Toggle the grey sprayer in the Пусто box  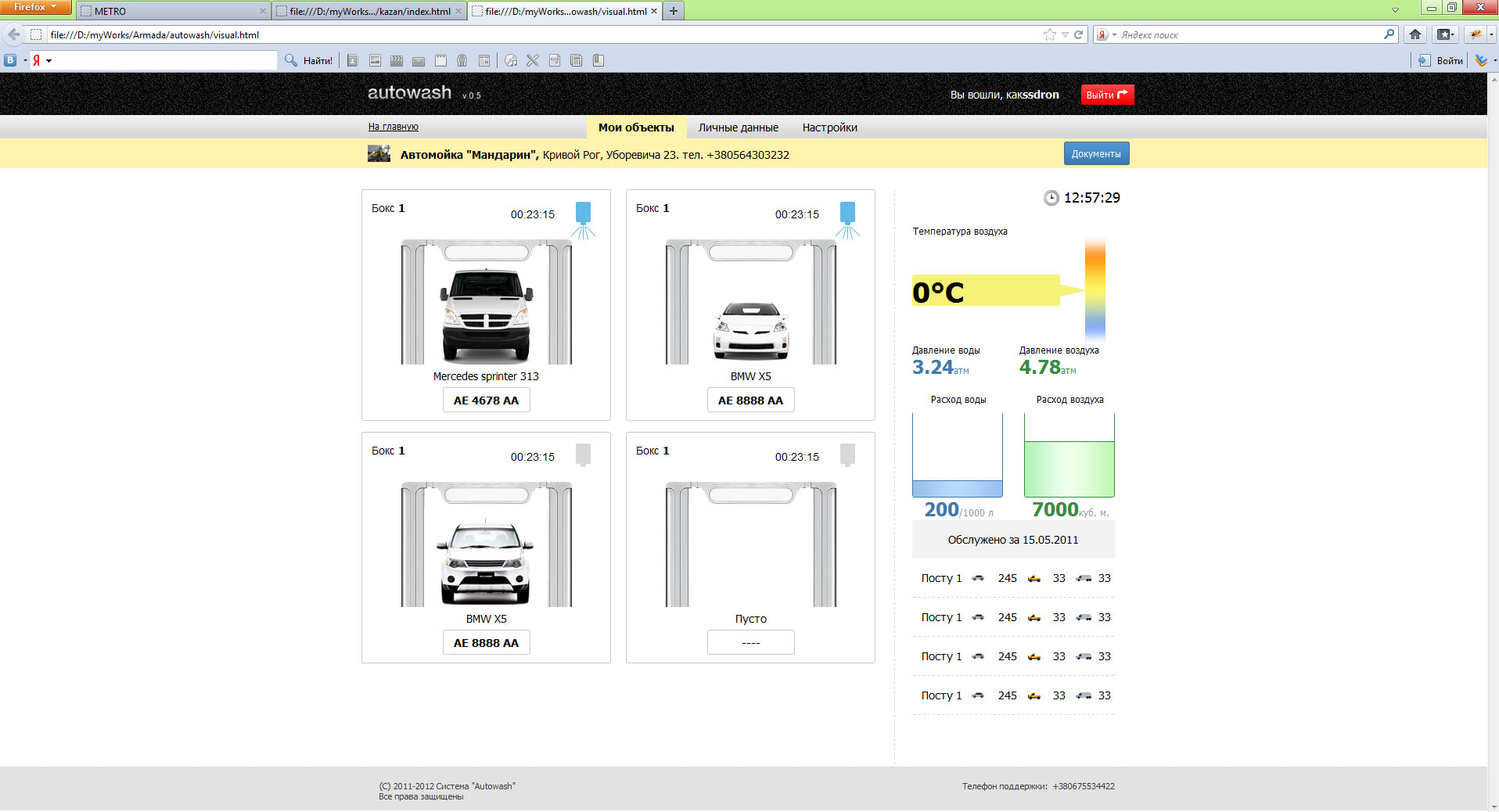(x=847, y=455)
